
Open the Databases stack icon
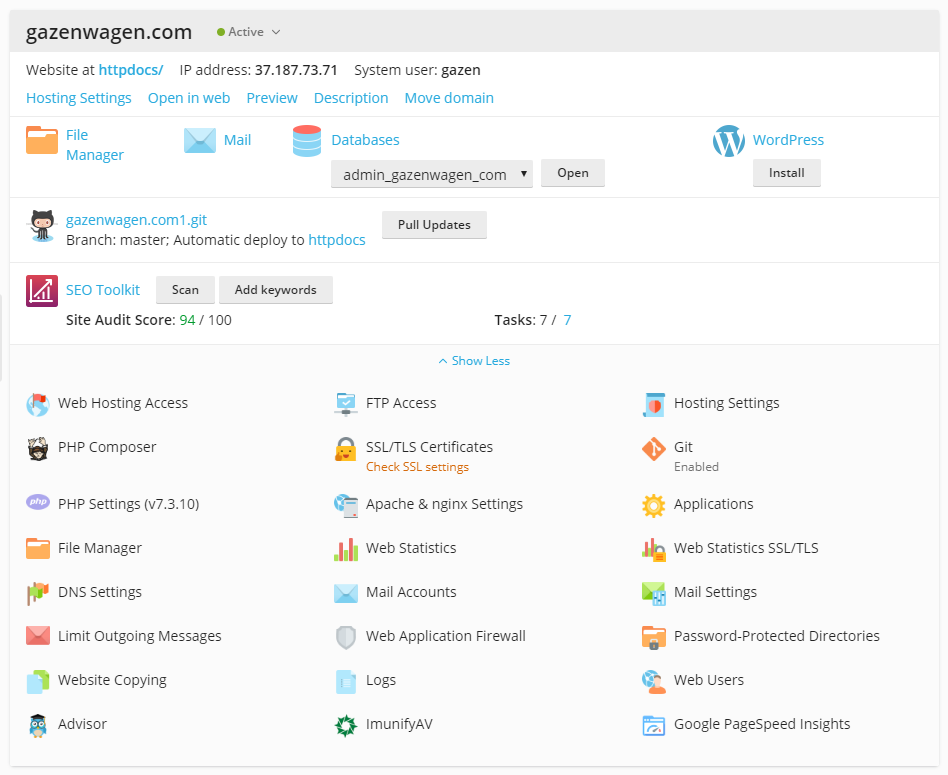point(307,141)
